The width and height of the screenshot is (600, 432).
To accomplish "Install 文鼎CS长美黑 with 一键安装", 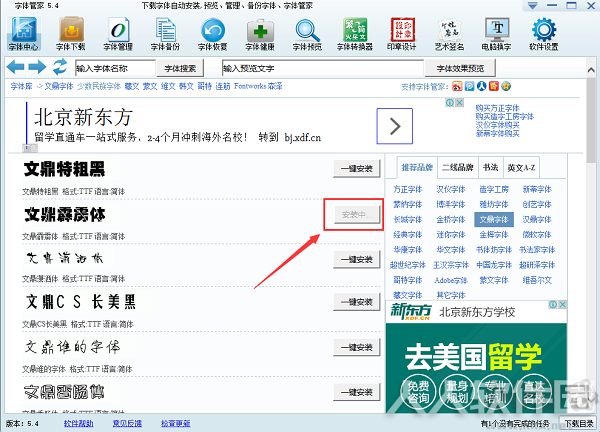I will pyautogui.click(x=357, y=302).
